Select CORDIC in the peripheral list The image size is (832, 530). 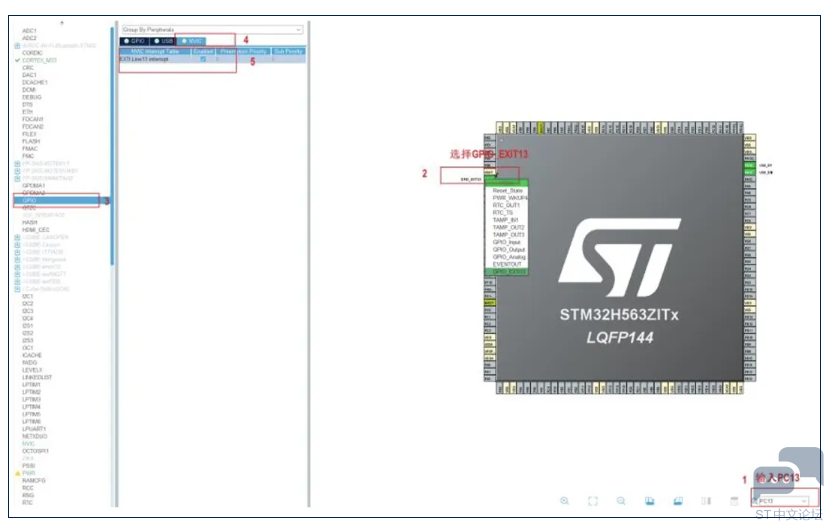[x=32, y=53]
